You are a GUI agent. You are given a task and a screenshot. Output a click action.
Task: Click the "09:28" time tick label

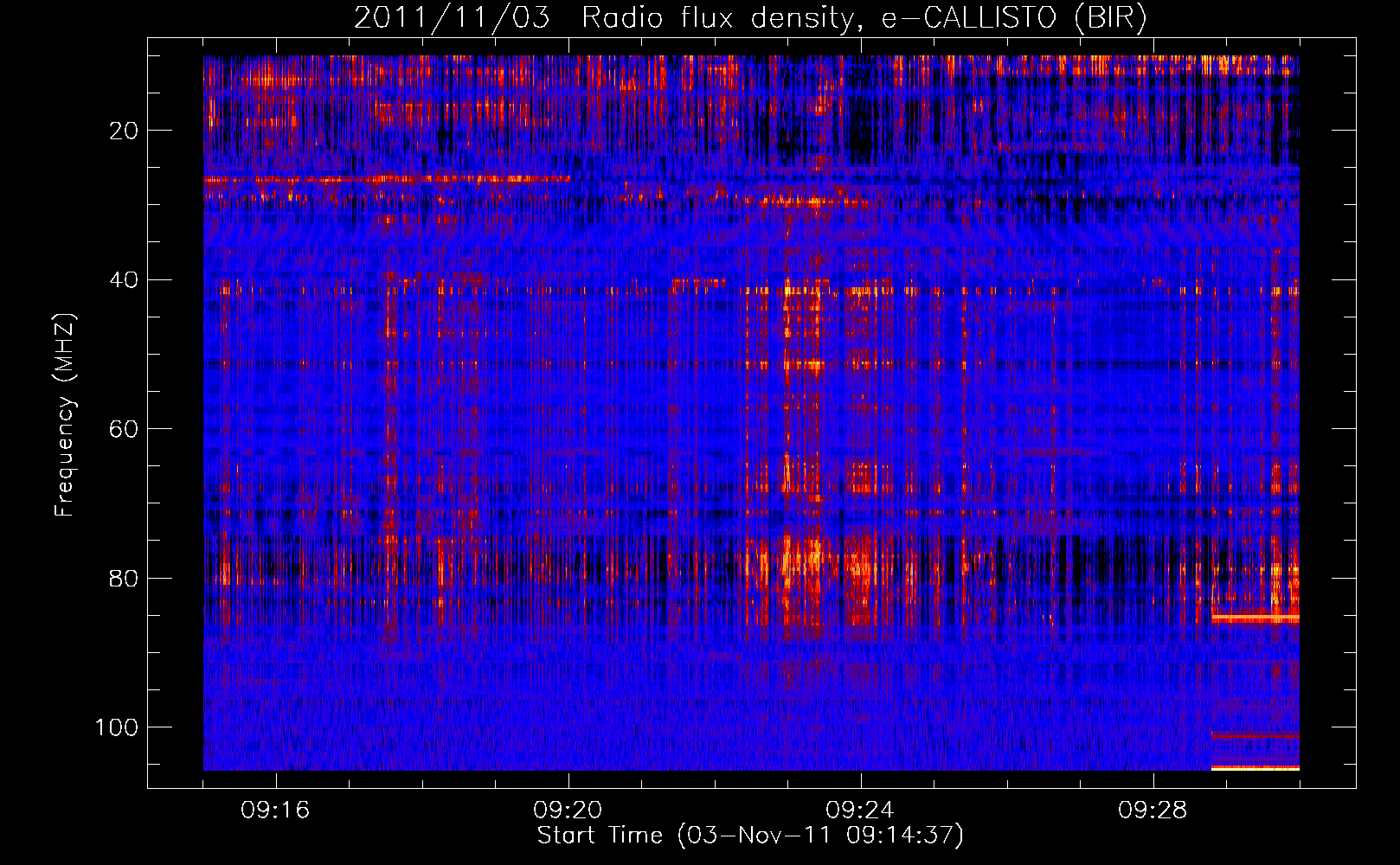coord(1153,811)
